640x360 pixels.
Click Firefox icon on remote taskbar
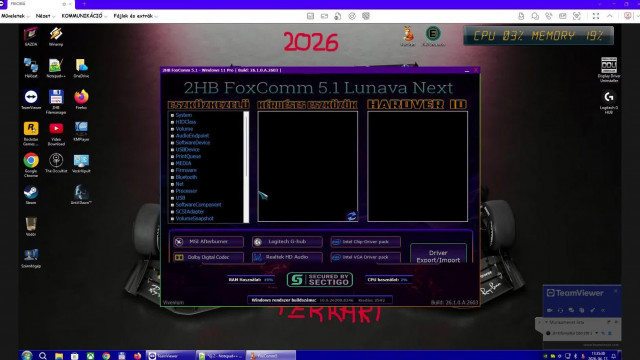tap(138, 356)
